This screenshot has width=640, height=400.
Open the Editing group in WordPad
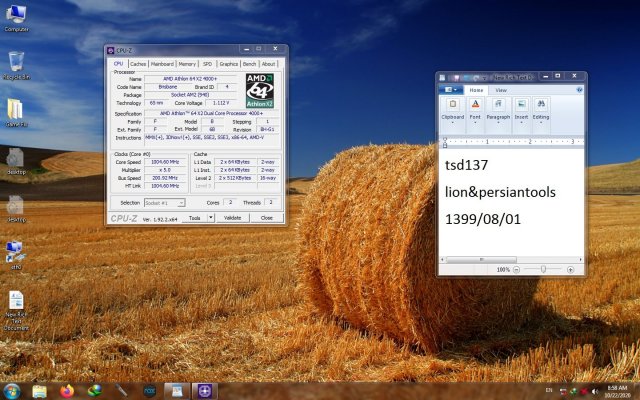(x=541, y=110)
